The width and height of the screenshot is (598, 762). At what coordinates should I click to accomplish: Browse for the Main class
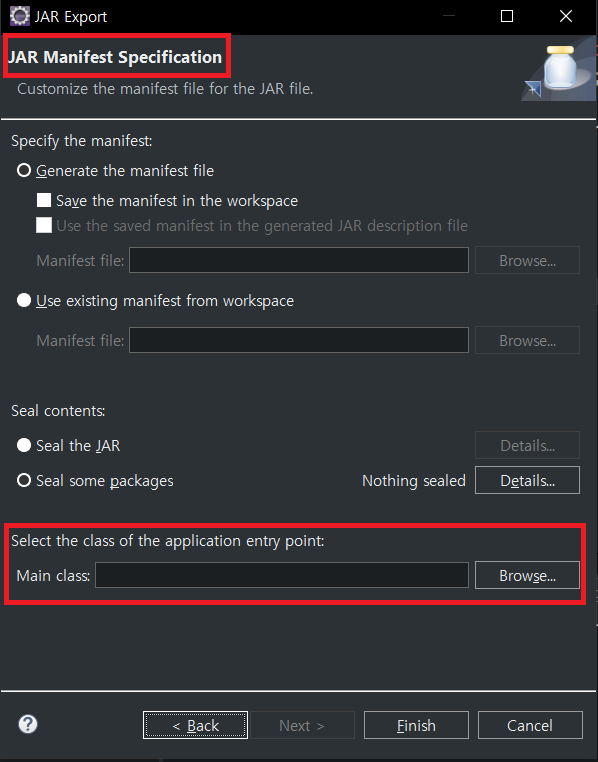pos(527,575)
